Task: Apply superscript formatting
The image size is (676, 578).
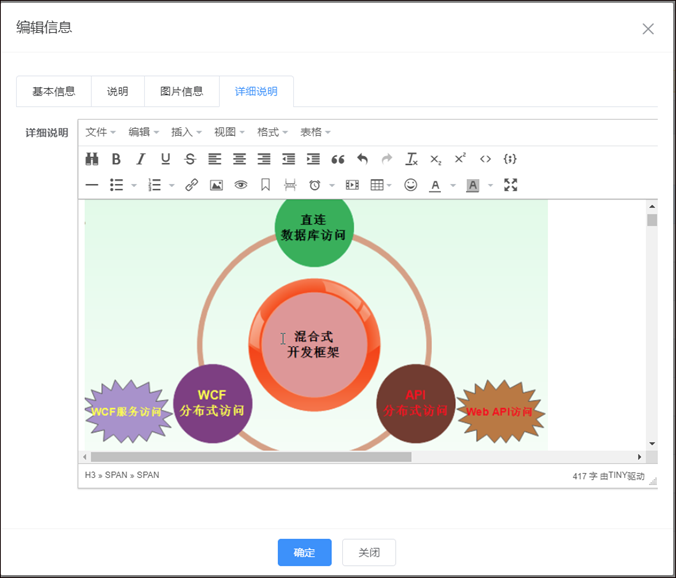Action: pyautogui.click(x=460, y=159)
